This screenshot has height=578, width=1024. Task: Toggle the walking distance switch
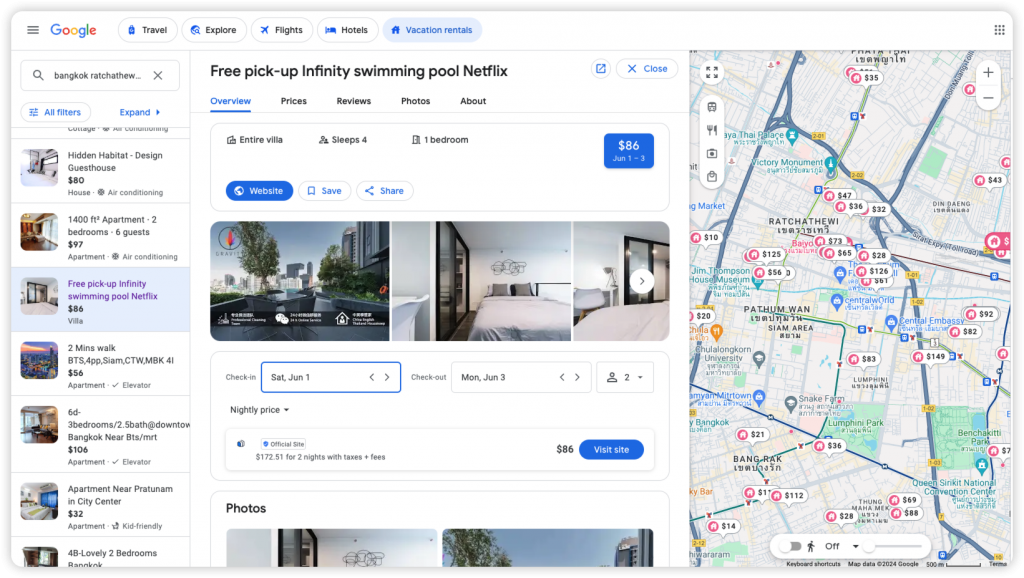(x=790, y=546)
